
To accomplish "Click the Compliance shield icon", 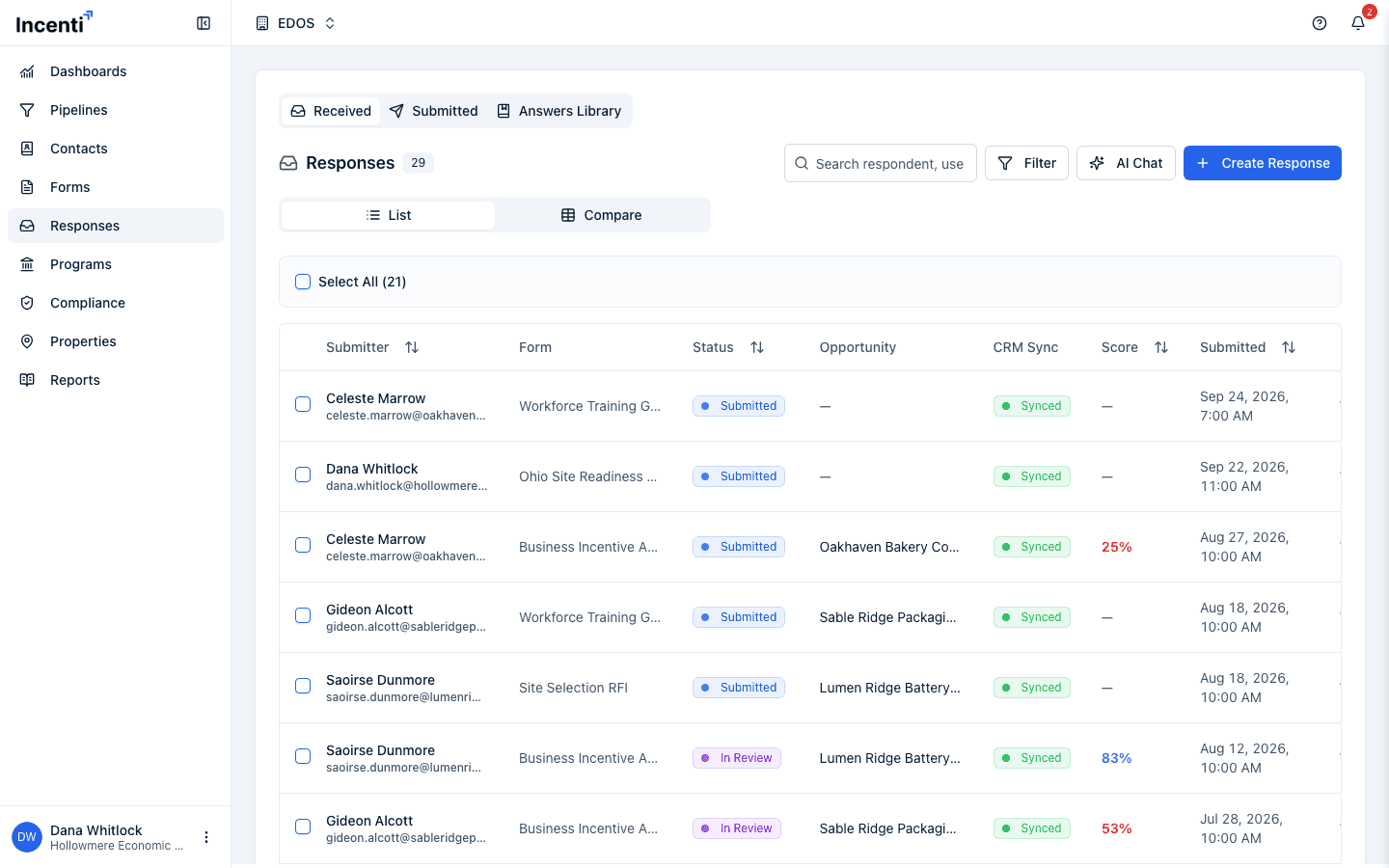I will coord(27,303).
